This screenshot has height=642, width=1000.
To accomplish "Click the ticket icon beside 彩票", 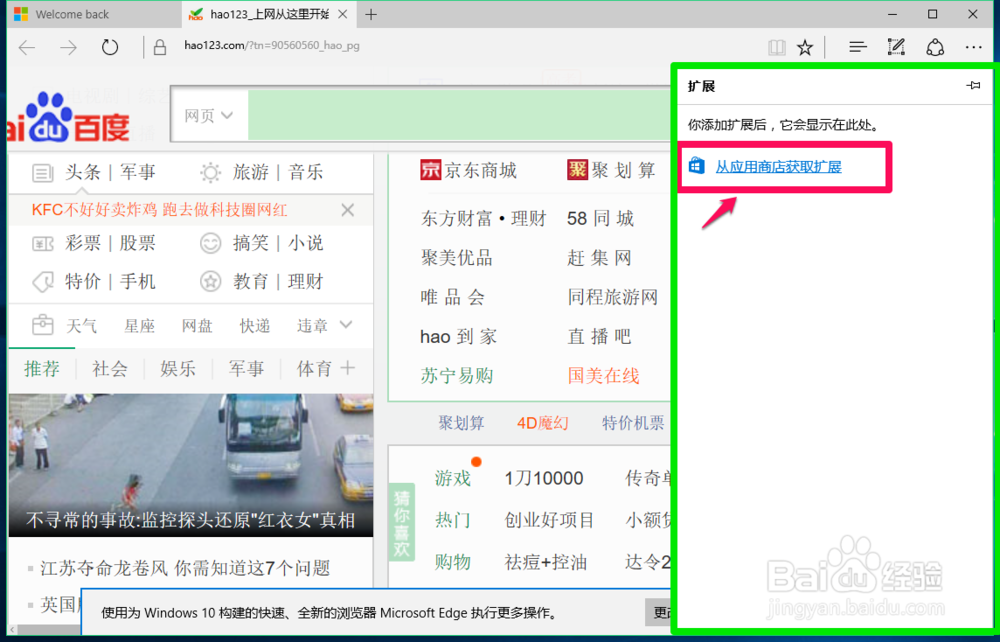I will pyautogui.click(x=43, y=244).
